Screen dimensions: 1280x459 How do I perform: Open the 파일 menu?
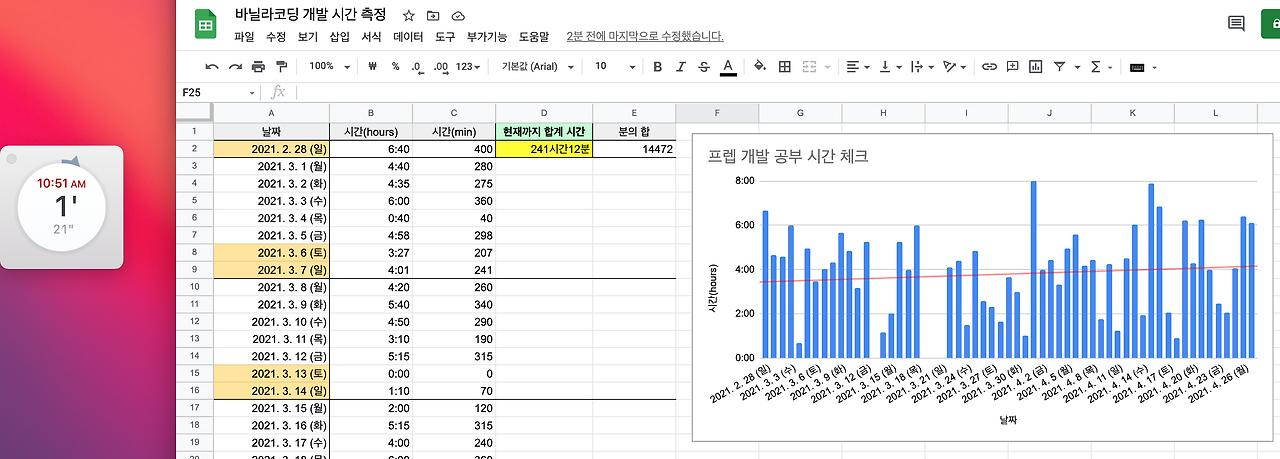click(244, 36)
